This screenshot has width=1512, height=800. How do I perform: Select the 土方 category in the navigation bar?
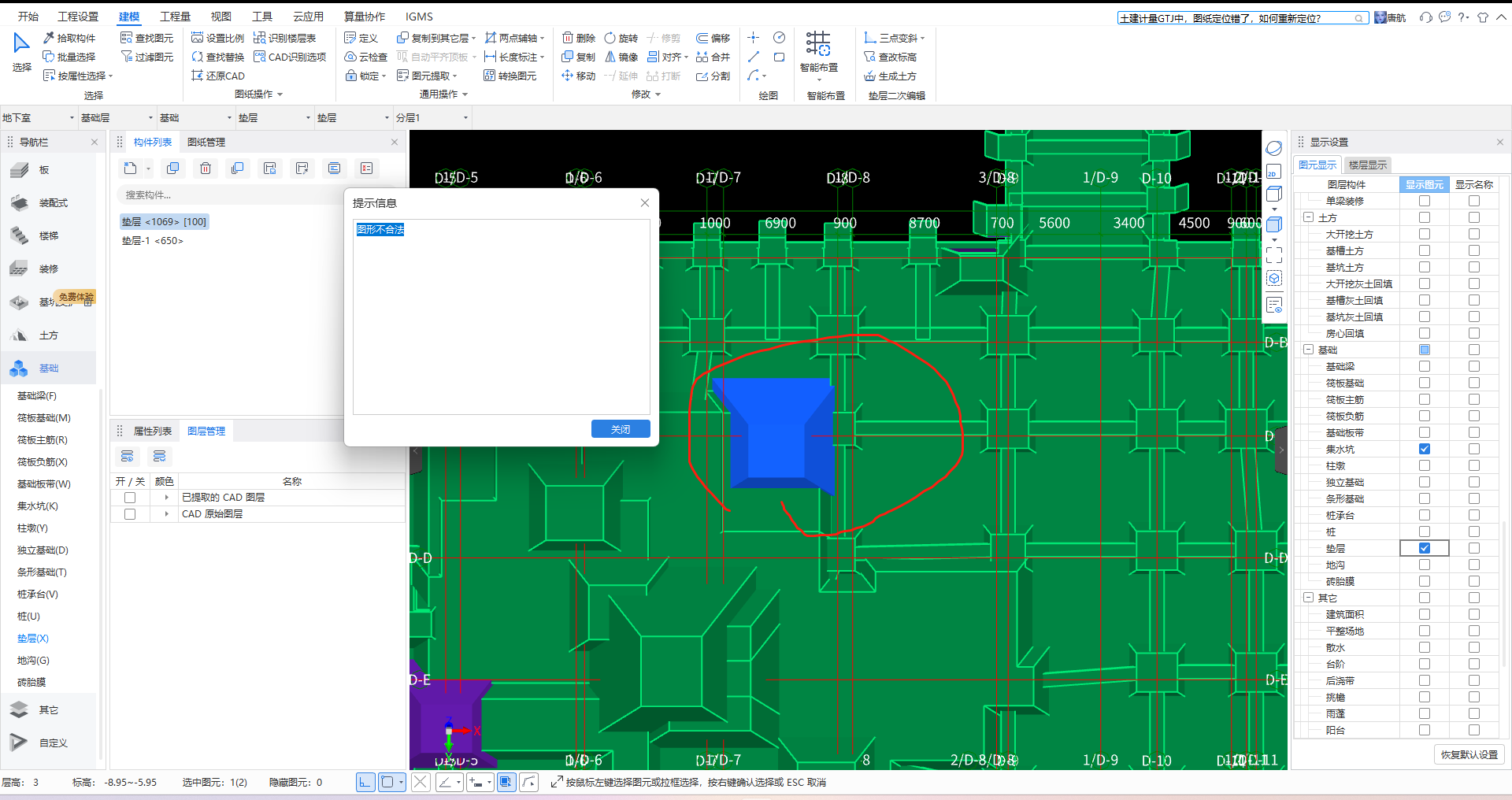pos(49,335)
